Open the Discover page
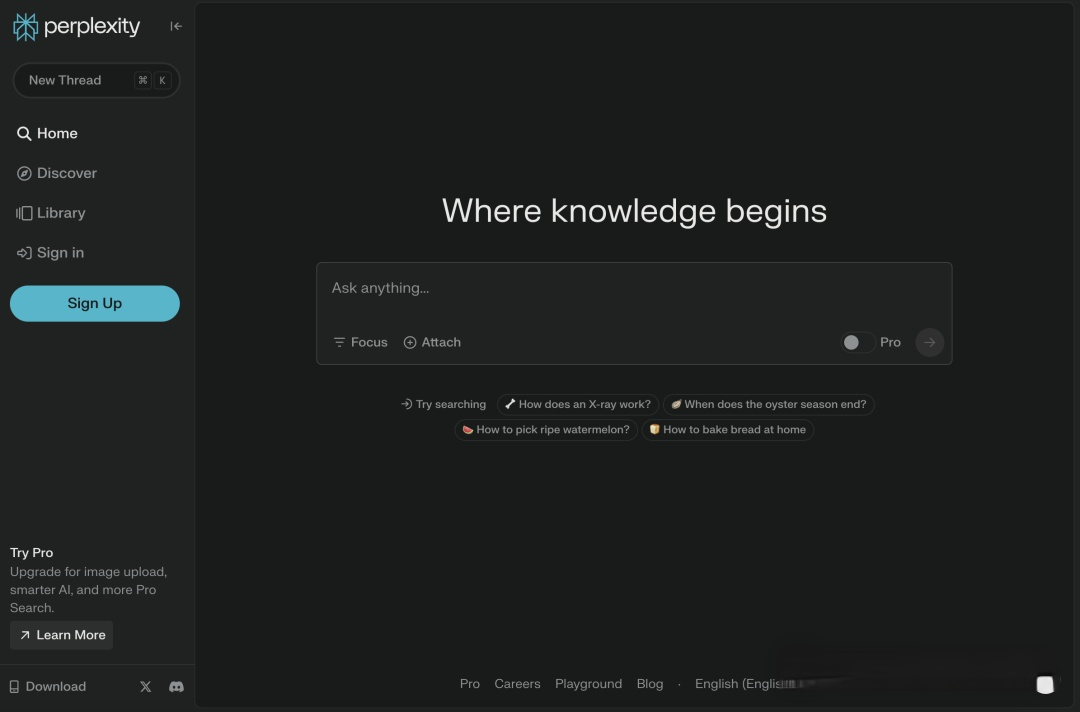1080x712 pixels. click(56, 173)
